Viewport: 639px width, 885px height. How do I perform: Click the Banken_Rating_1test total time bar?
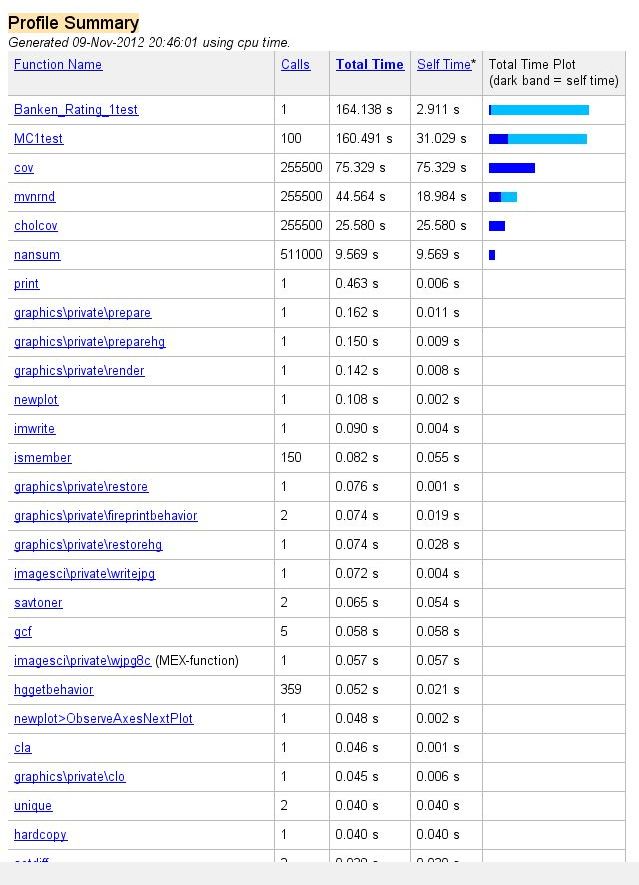pyautogui.click(x=539, y=110)
